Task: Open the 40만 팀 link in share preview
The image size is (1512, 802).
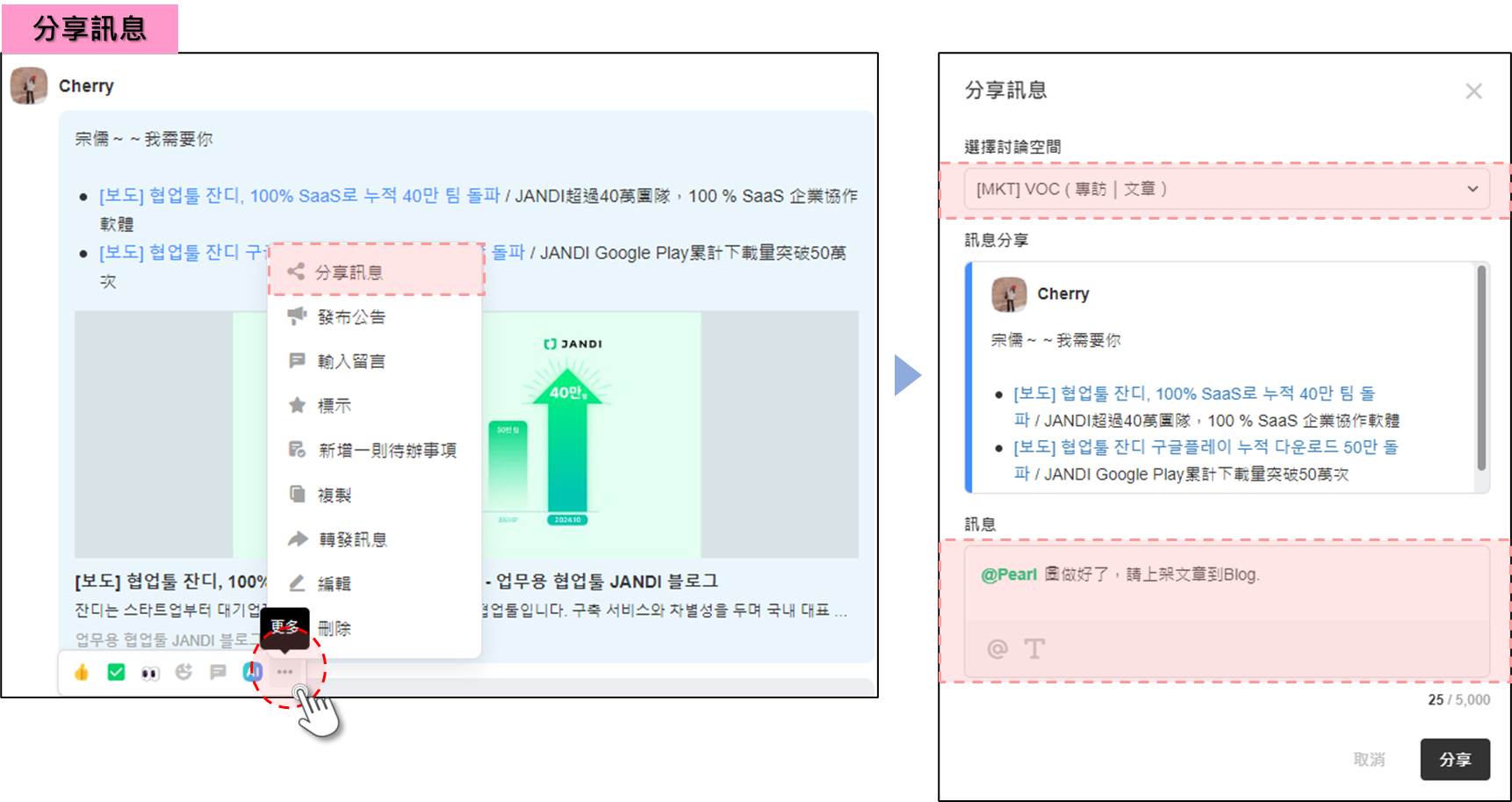Action: click(x=1194, y=407)
